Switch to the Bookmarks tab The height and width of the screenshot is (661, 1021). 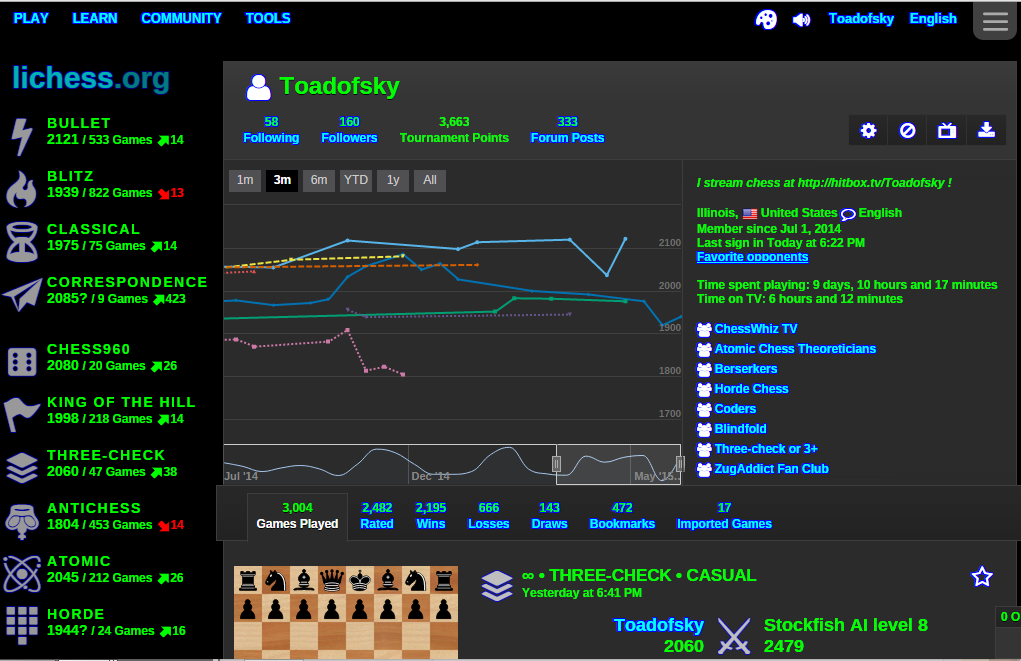[622, 514]
